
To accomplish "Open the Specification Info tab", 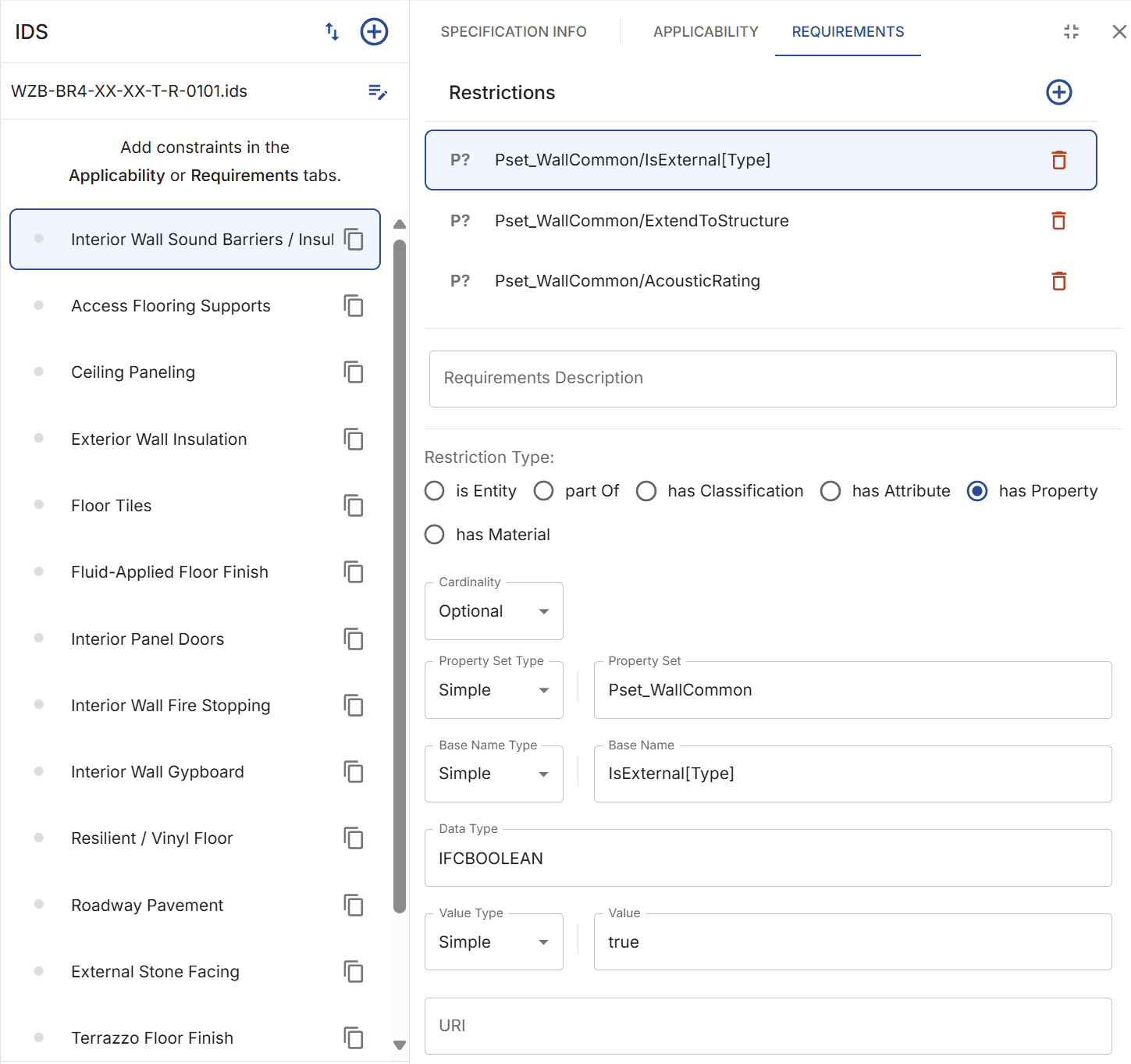I will tap(514, 32).
